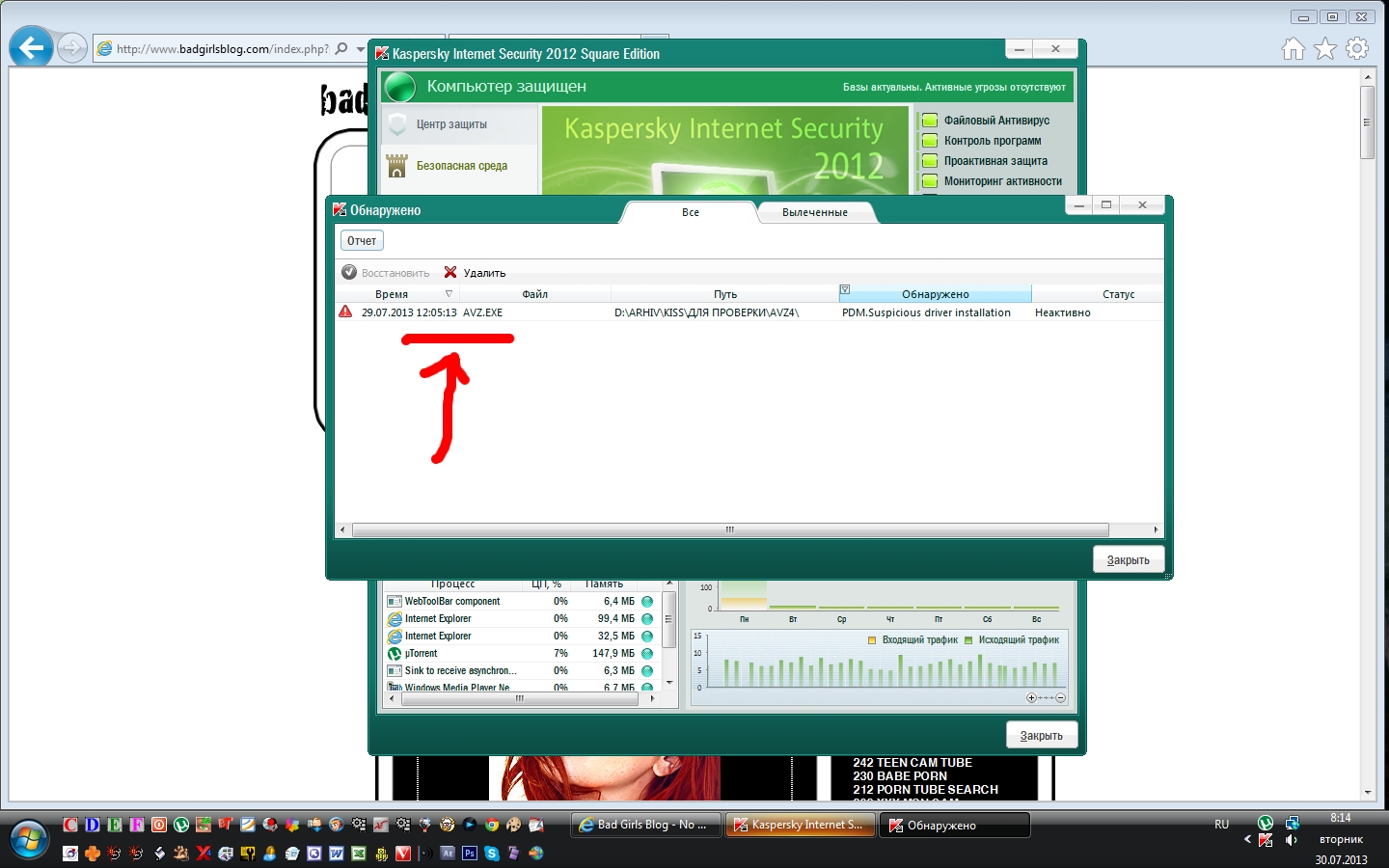Click the horizontal scrollbar in detected list
The height and width of the screenshot is (868, 1389).
[730, 529]
